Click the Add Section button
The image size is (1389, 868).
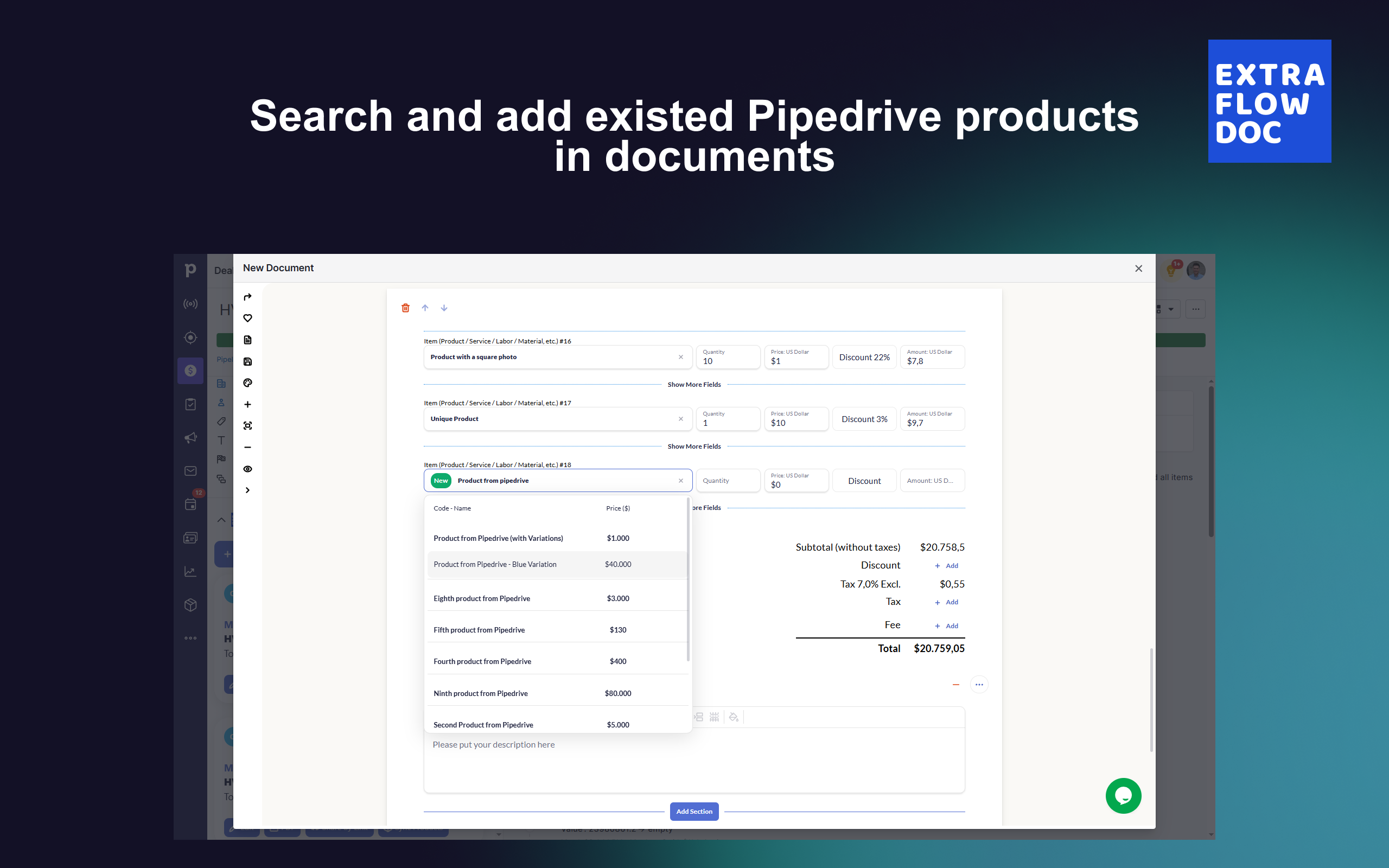[x=694, y=811]
